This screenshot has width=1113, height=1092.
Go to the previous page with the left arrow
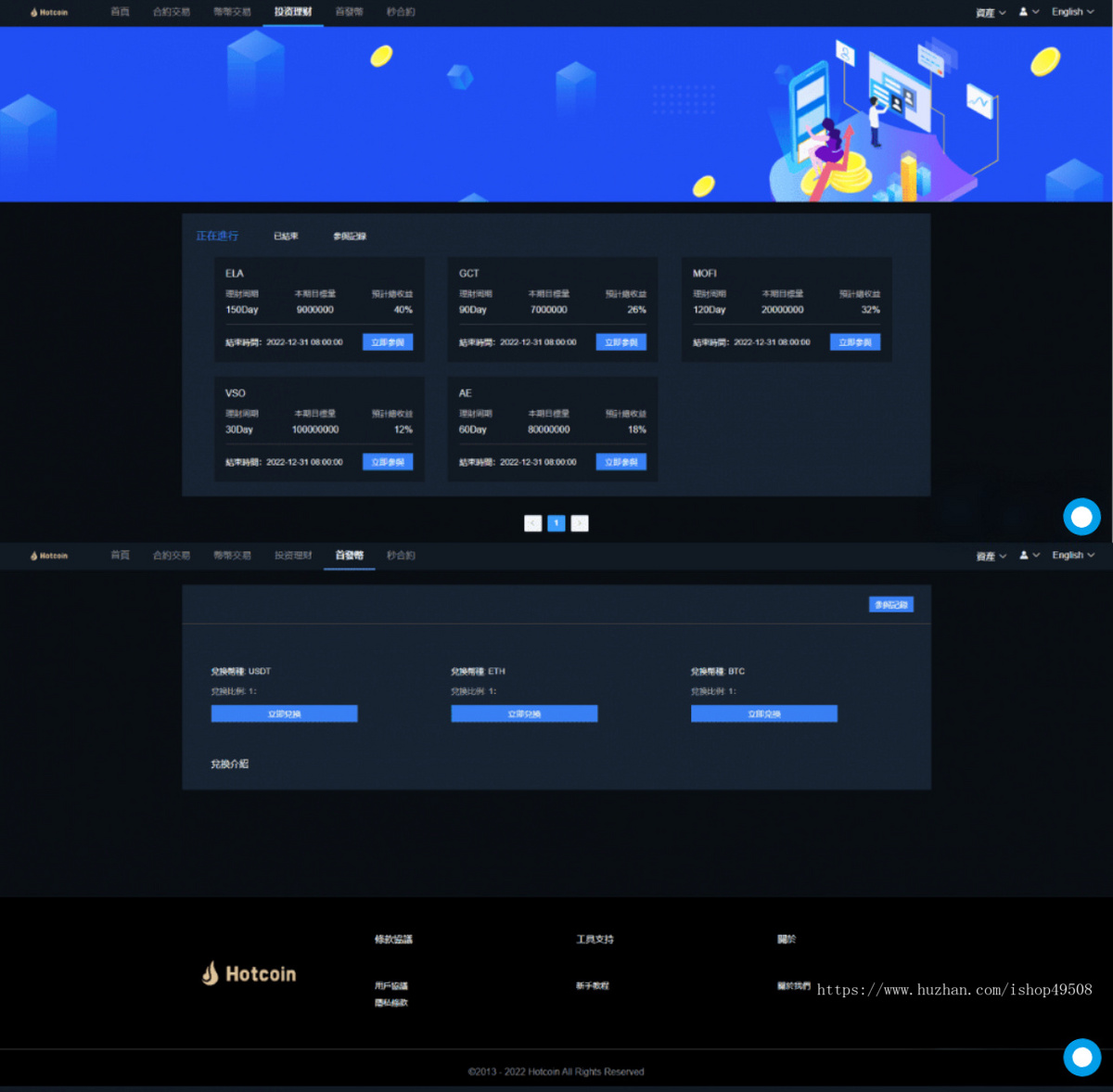tap(532, 523)
